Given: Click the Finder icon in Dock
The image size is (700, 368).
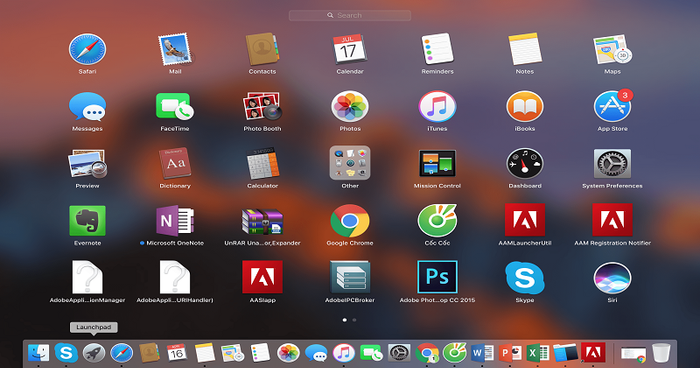Looking at the screenshot, I should pyautogui.click(x=39, y=353).
